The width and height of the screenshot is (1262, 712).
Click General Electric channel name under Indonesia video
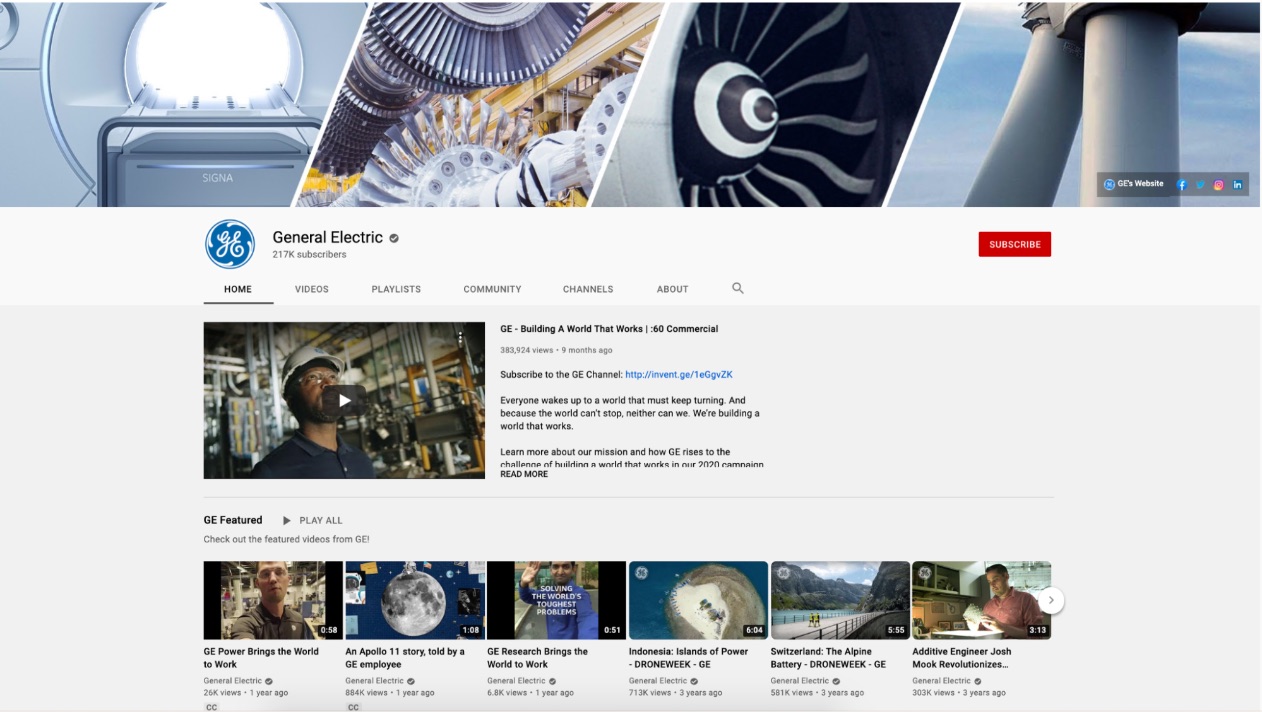tap(658, 681)
